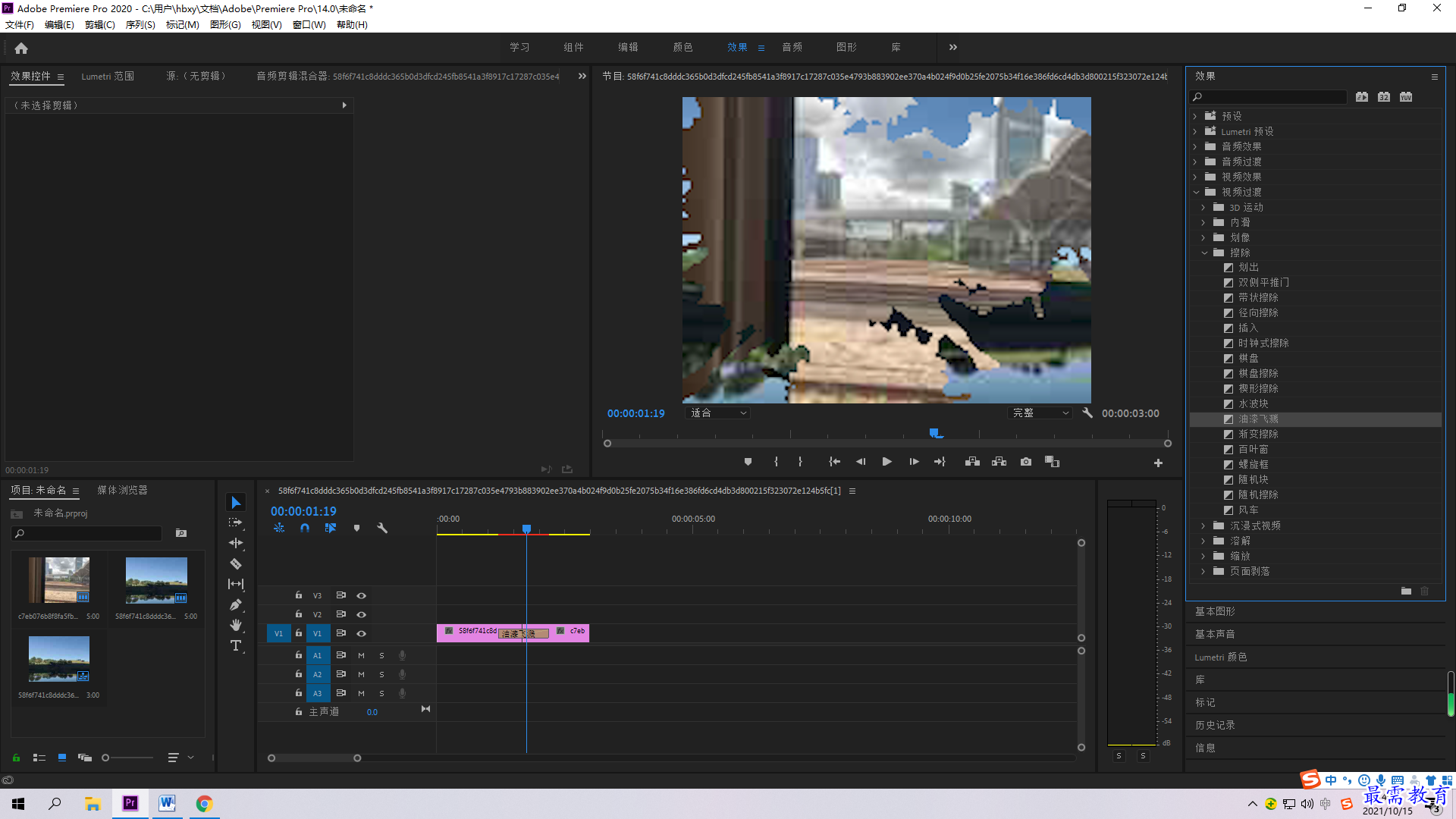Go to Out point in program monitor
The height and width of the screenshot is (819, 1456).
pyautogui.click(x=940, y=462)
